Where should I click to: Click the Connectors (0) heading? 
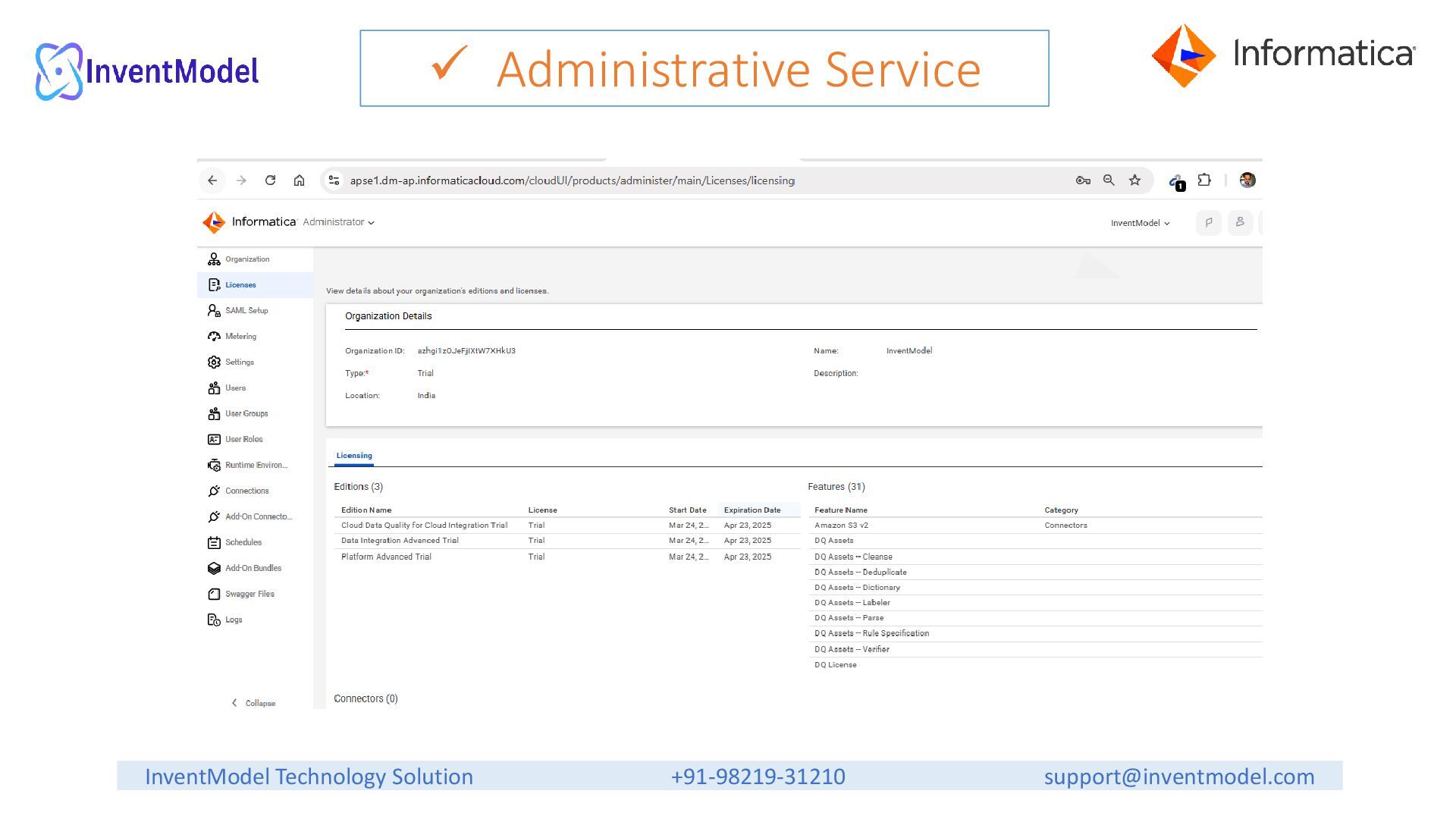pos(366,699)
